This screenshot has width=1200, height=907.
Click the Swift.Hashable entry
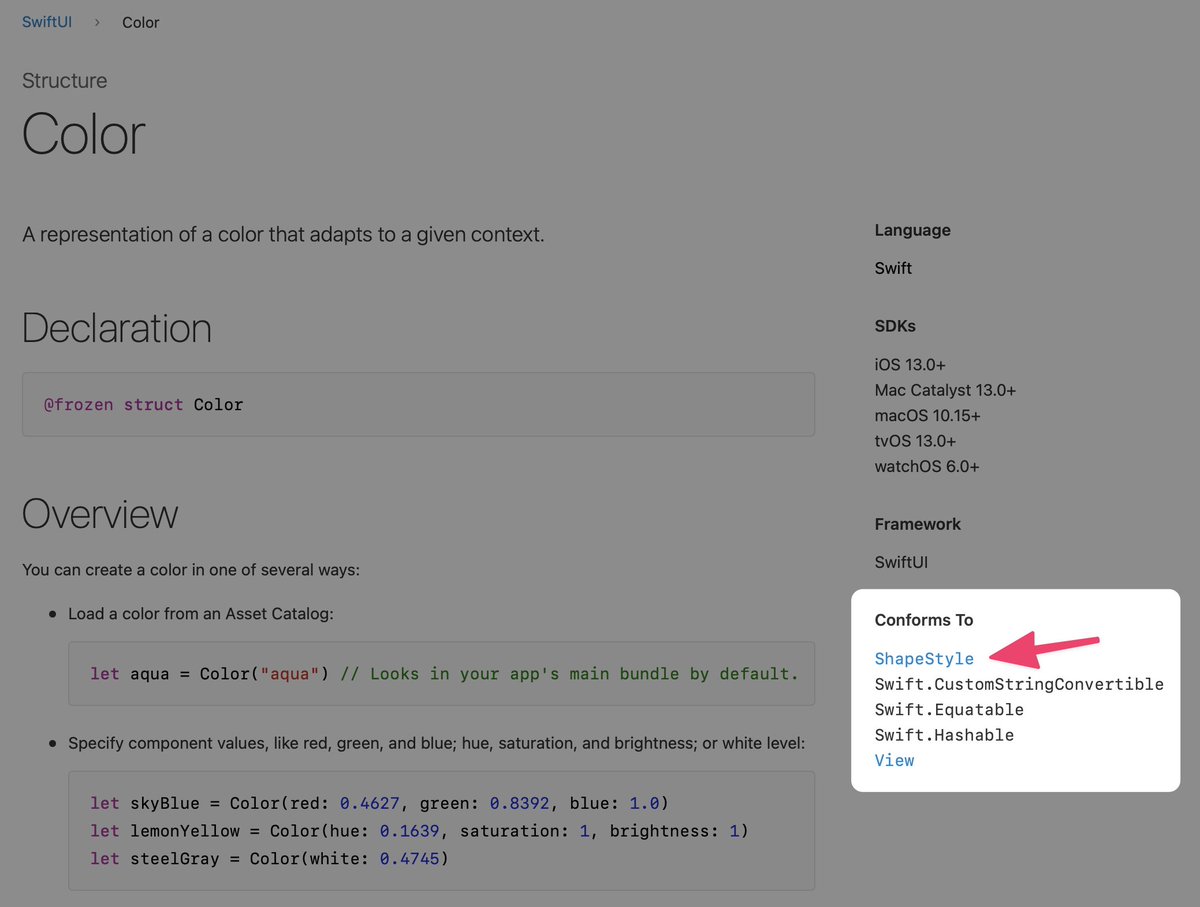pyautogui.click(x=944, y=735)
